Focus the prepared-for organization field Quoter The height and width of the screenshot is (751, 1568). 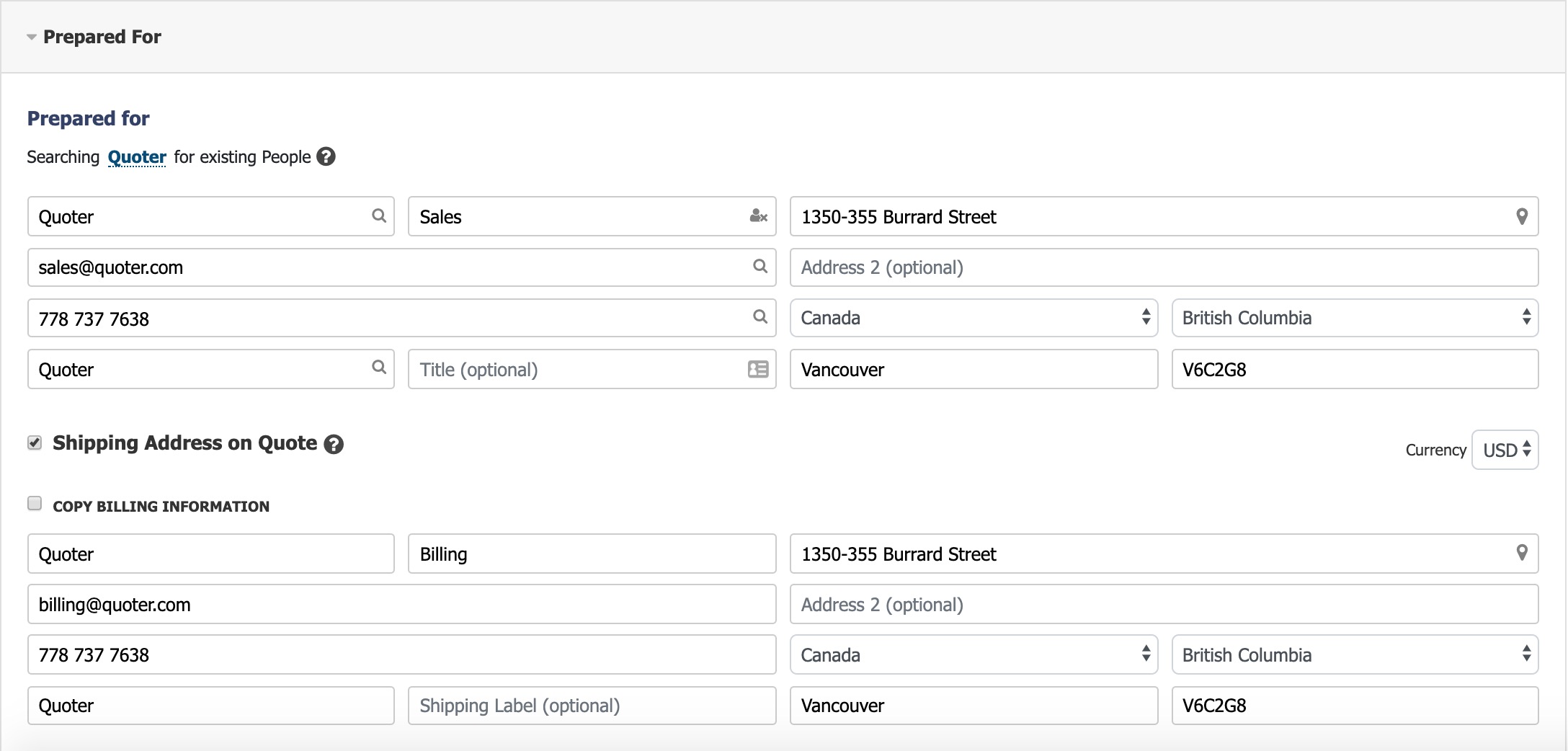coord(211,369)
